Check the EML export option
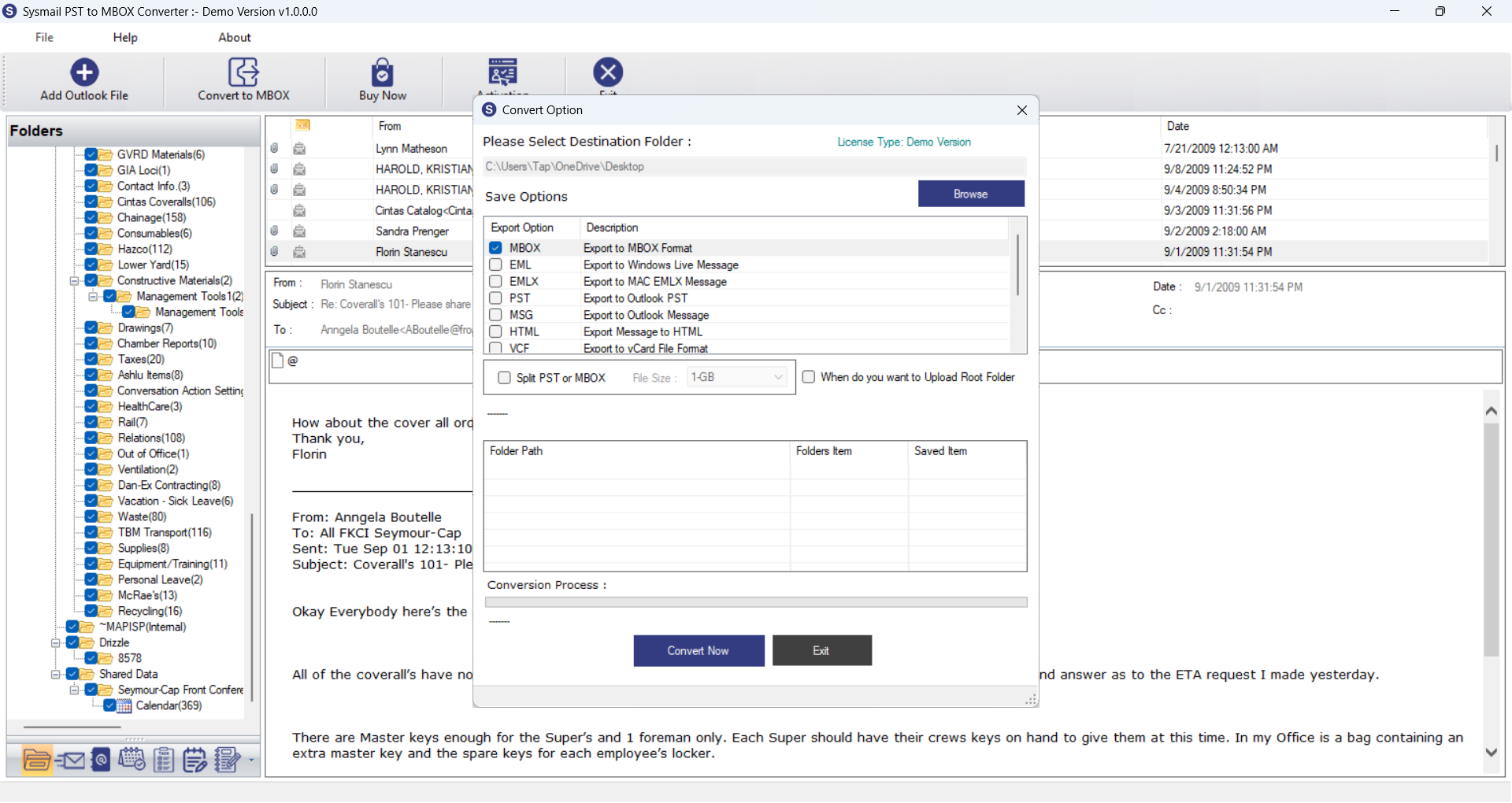The height and width of the screenshot is (803, 1512). click(495, 265)
